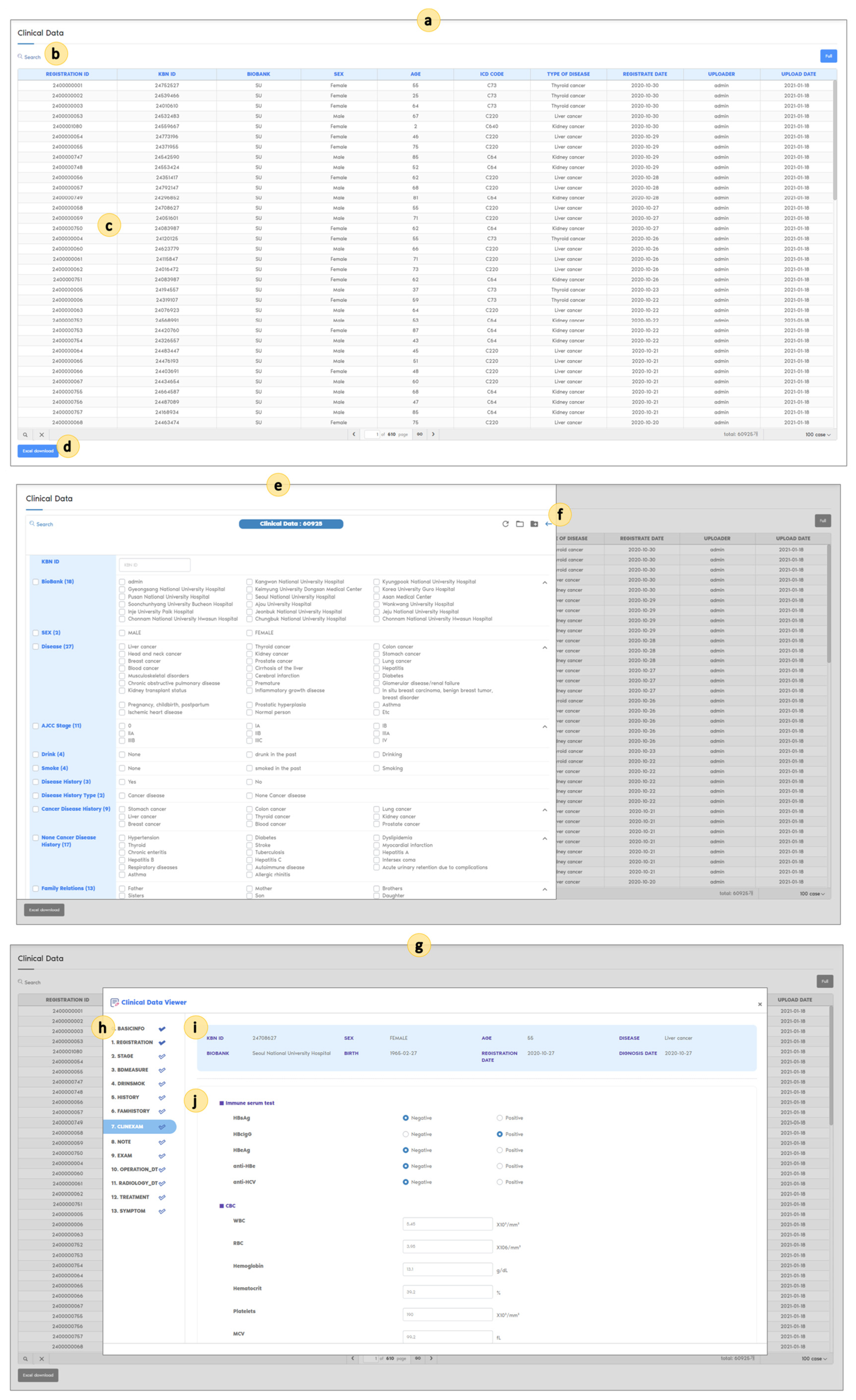Close the Clinical Data Viewer popup
This screenshot has width=856, height=1400.
[759, 1004]
